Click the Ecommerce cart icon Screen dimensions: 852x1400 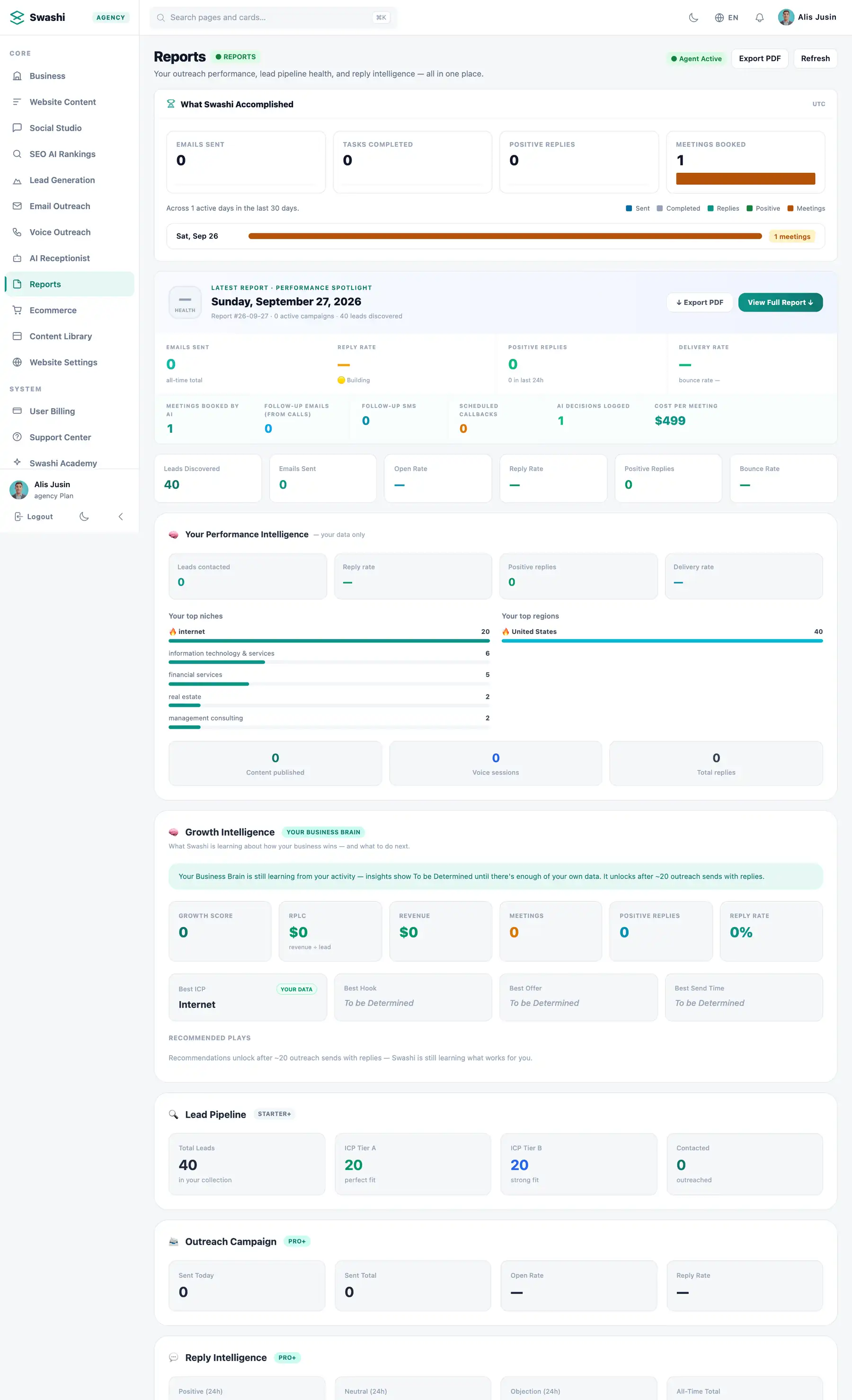point(17,310)
